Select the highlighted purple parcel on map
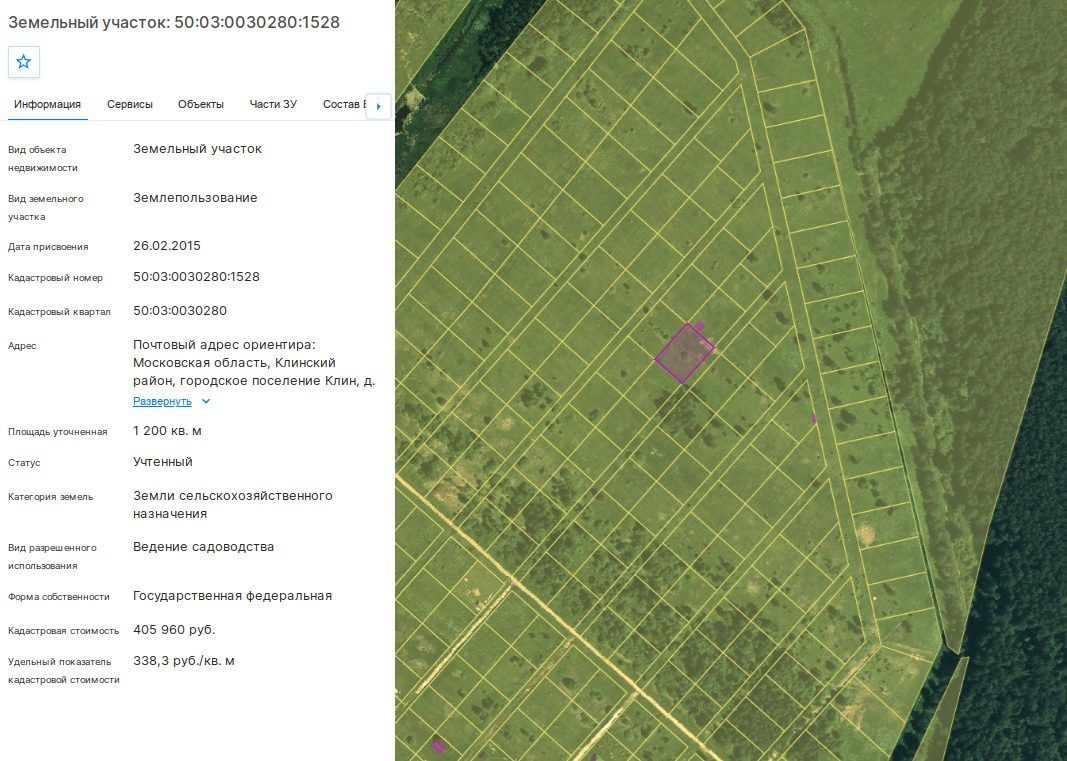 tap(684, 353)
